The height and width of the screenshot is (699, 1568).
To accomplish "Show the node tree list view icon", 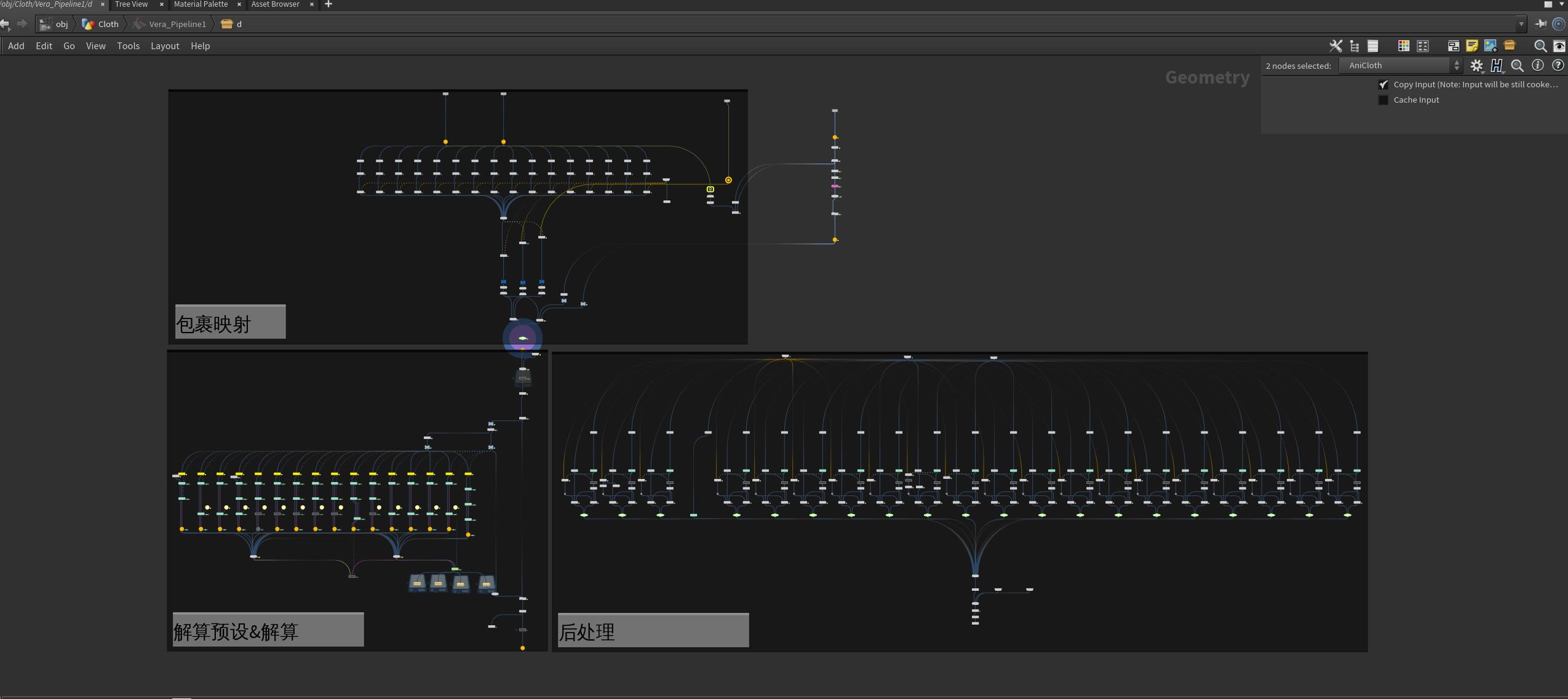I will click(1354, 46).
